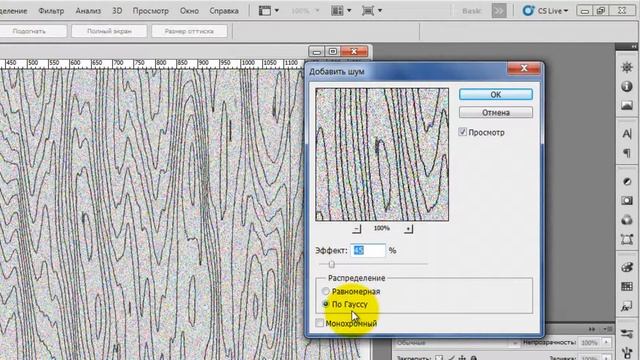Open the Screen Mode dropdown arrow

[380, 11]
